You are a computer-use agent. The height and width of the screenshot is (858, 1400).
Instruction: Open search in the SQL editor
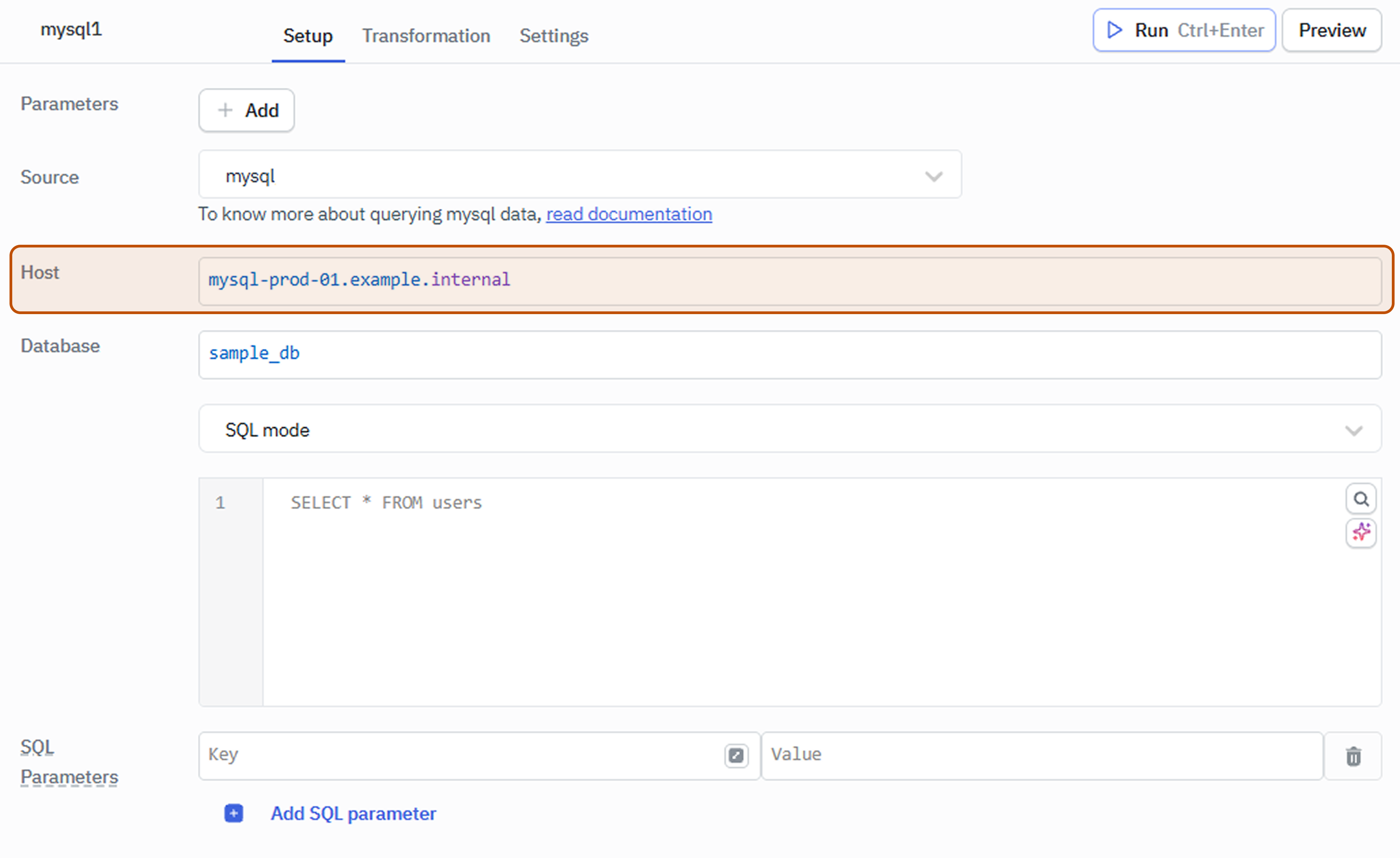click(1361, 499)
